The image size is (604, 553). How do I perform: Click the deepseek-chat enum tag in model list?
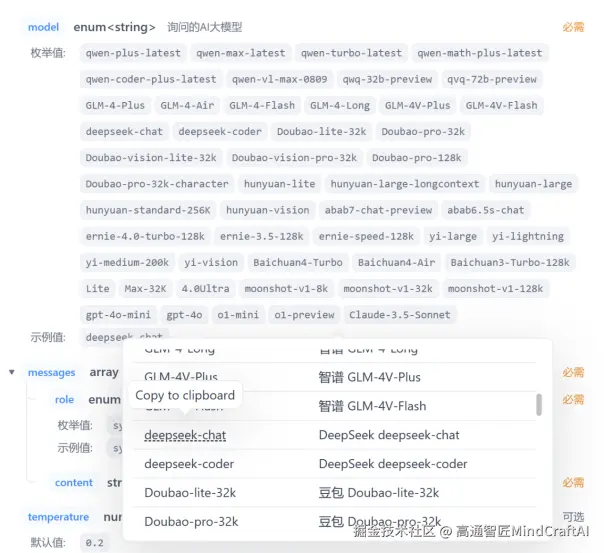124,131
